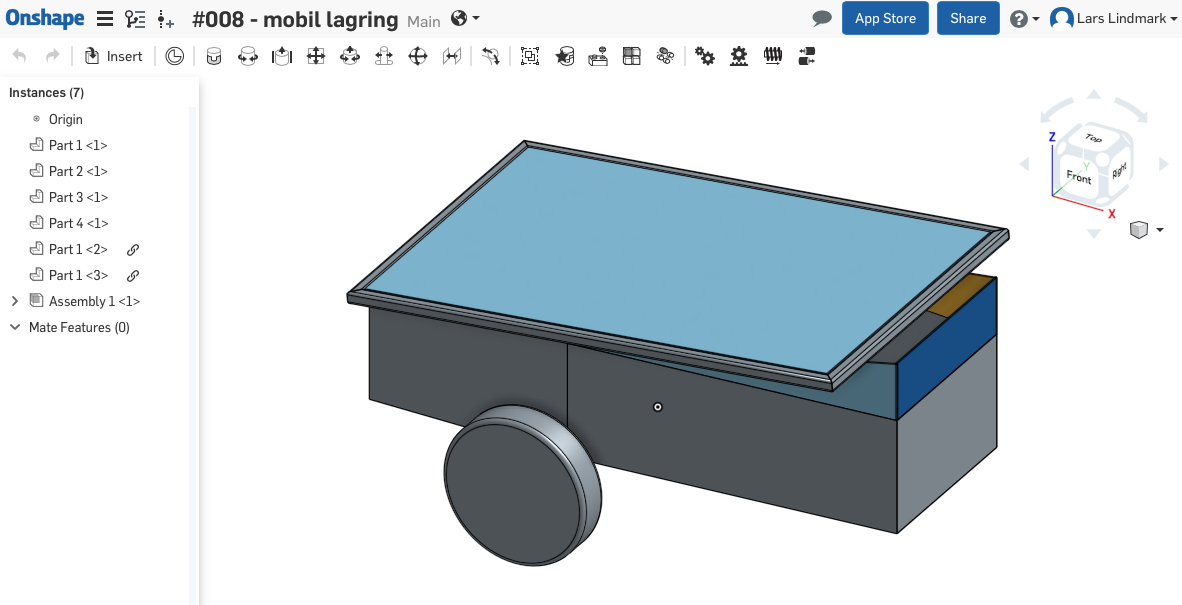Open the hamburger document menu
Viewport: 1182px width, 605px height.
click(x=104, y=19)
